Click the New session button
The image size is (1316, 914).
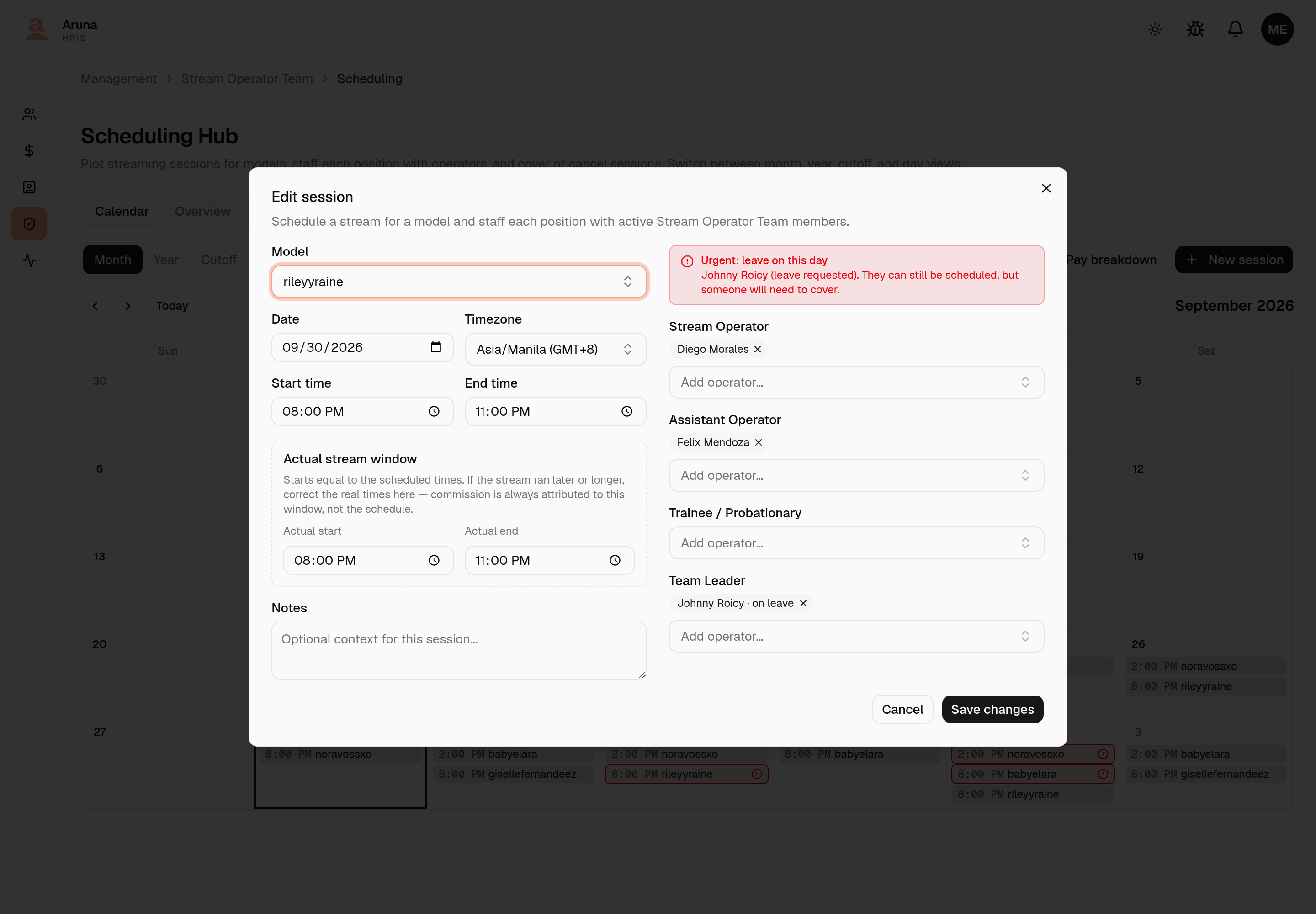click(x=1234, y=260)
